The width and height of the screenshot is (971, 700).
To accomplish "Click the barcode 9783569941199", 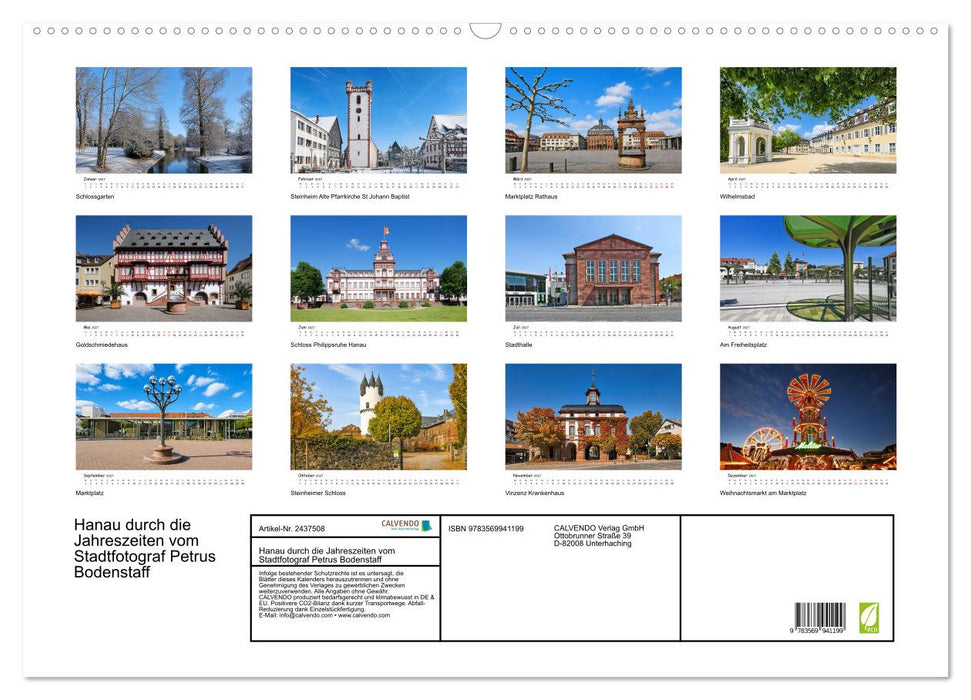I will point(819,618).
